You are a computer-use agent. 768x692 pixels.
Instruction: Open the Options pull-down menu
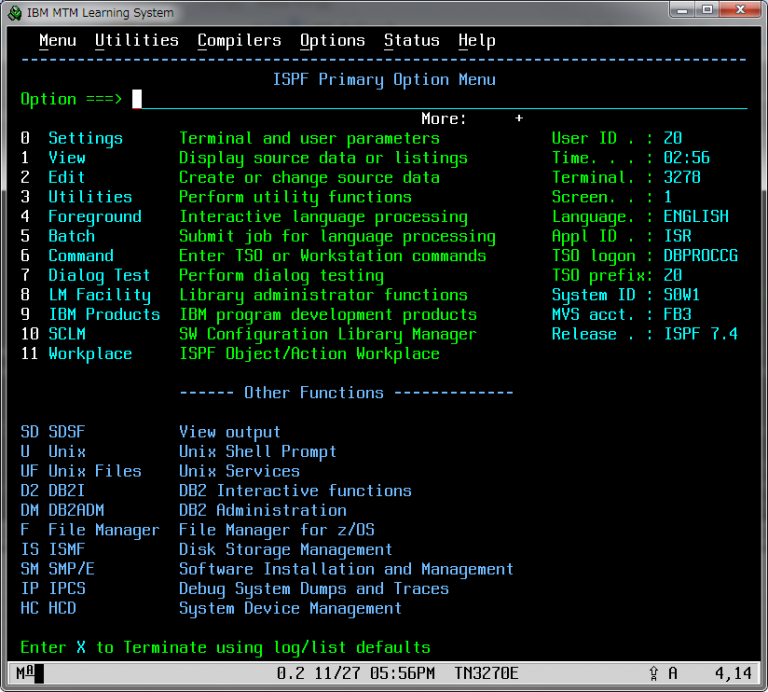pos(332,41)
